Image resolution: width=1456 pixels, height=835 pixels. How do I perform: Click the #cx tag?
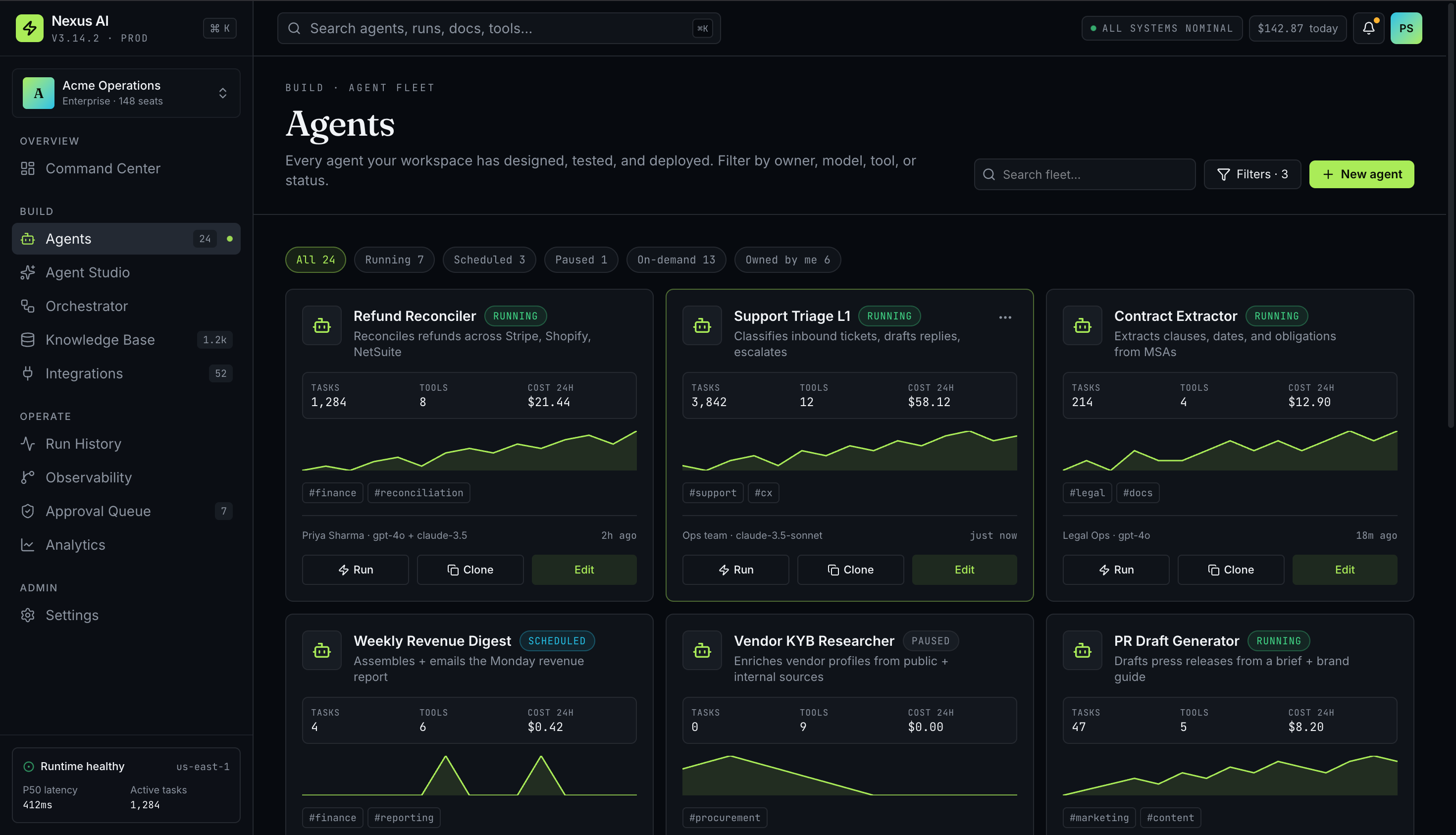pos(763,493)
